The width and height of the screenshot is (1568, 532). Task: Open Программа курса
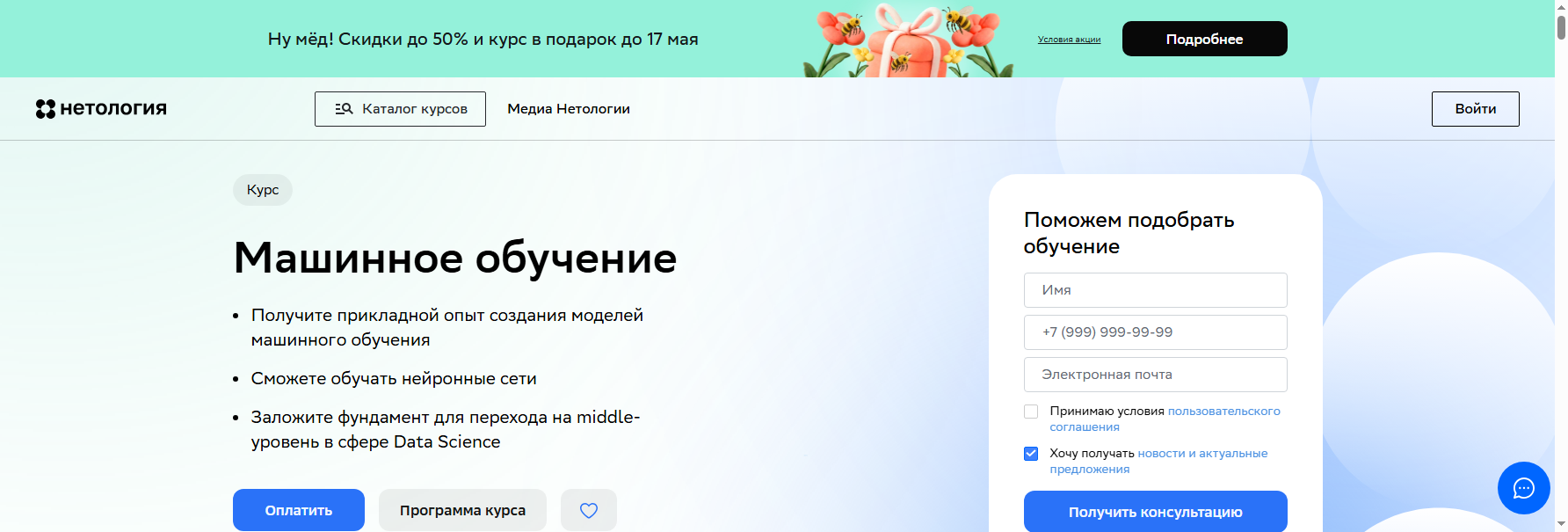pos(462,510)
